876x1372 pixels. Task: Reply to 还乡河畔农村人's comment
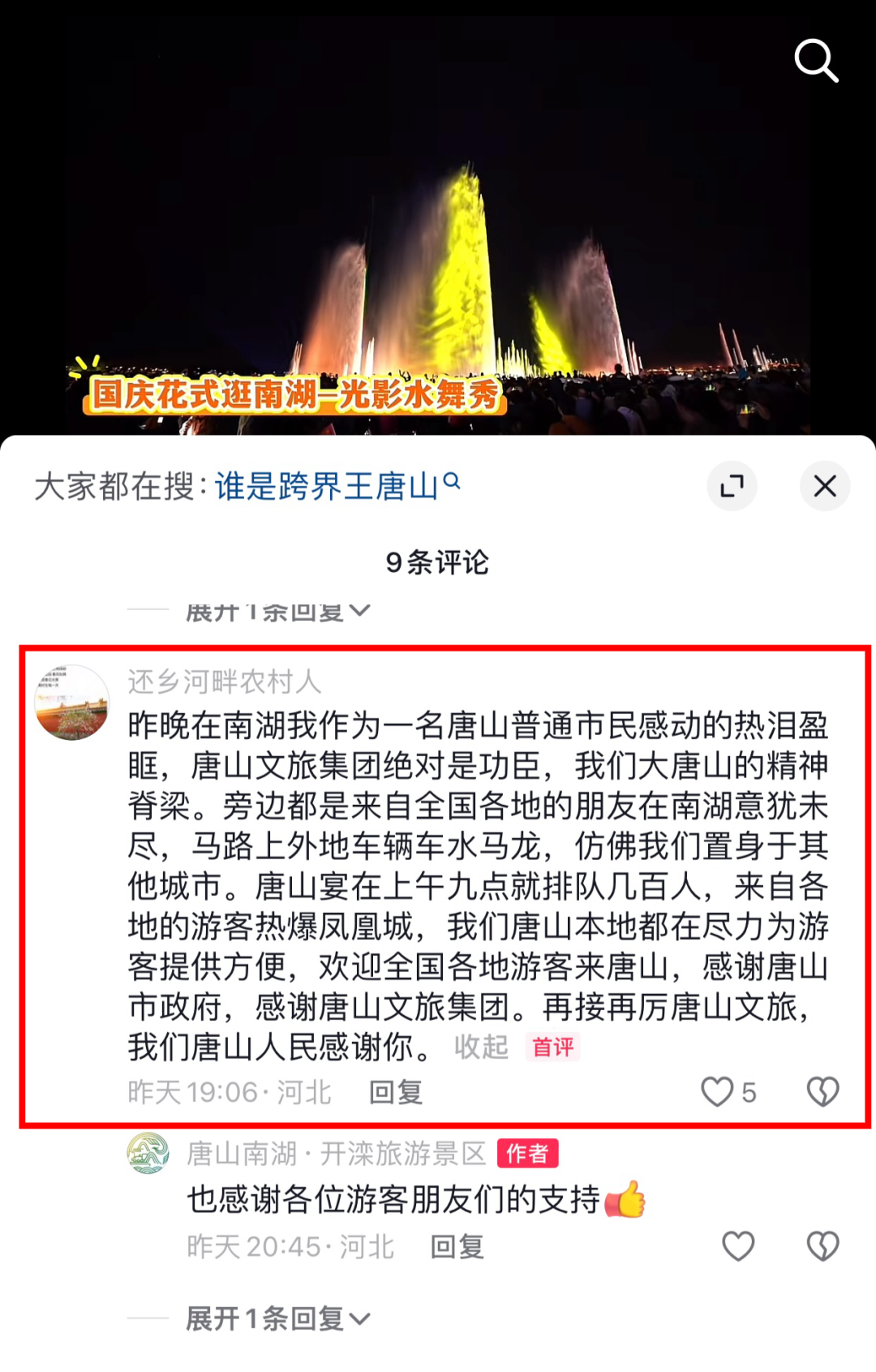point(396,1093)
